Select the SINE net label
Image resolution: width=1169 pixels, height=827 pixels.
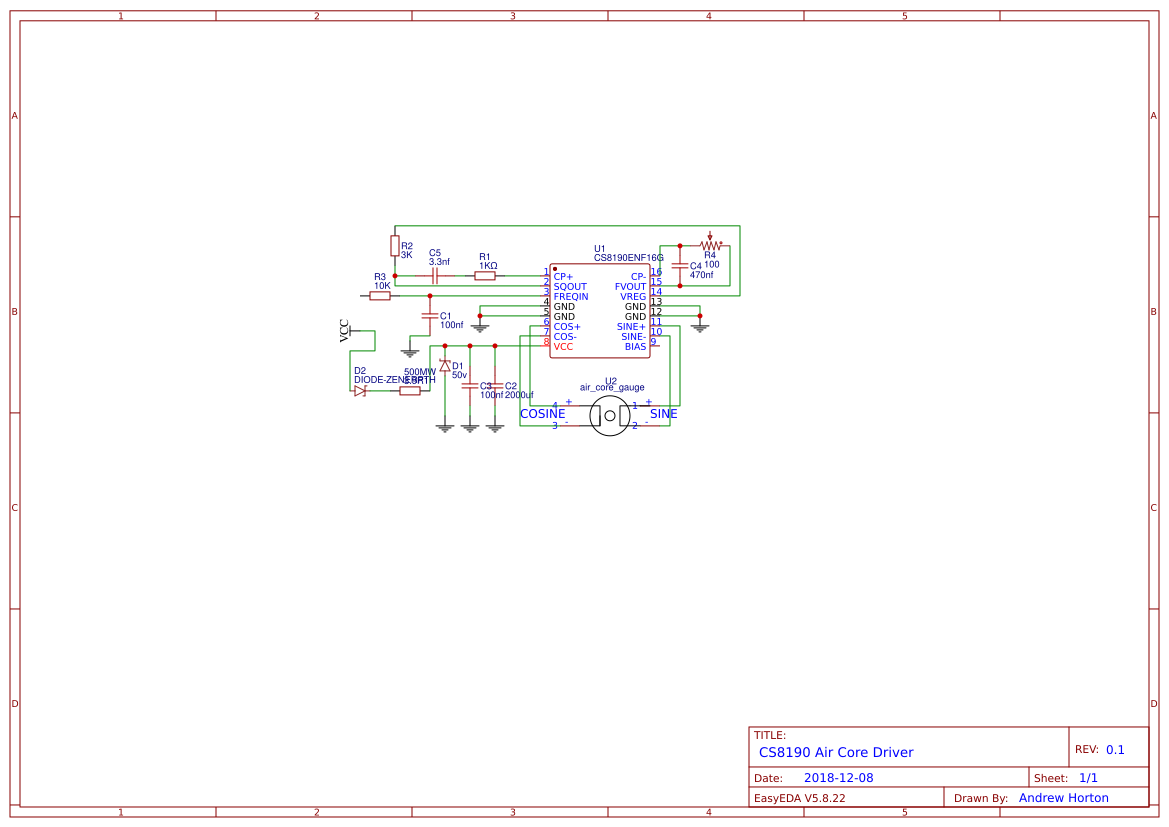663,414
